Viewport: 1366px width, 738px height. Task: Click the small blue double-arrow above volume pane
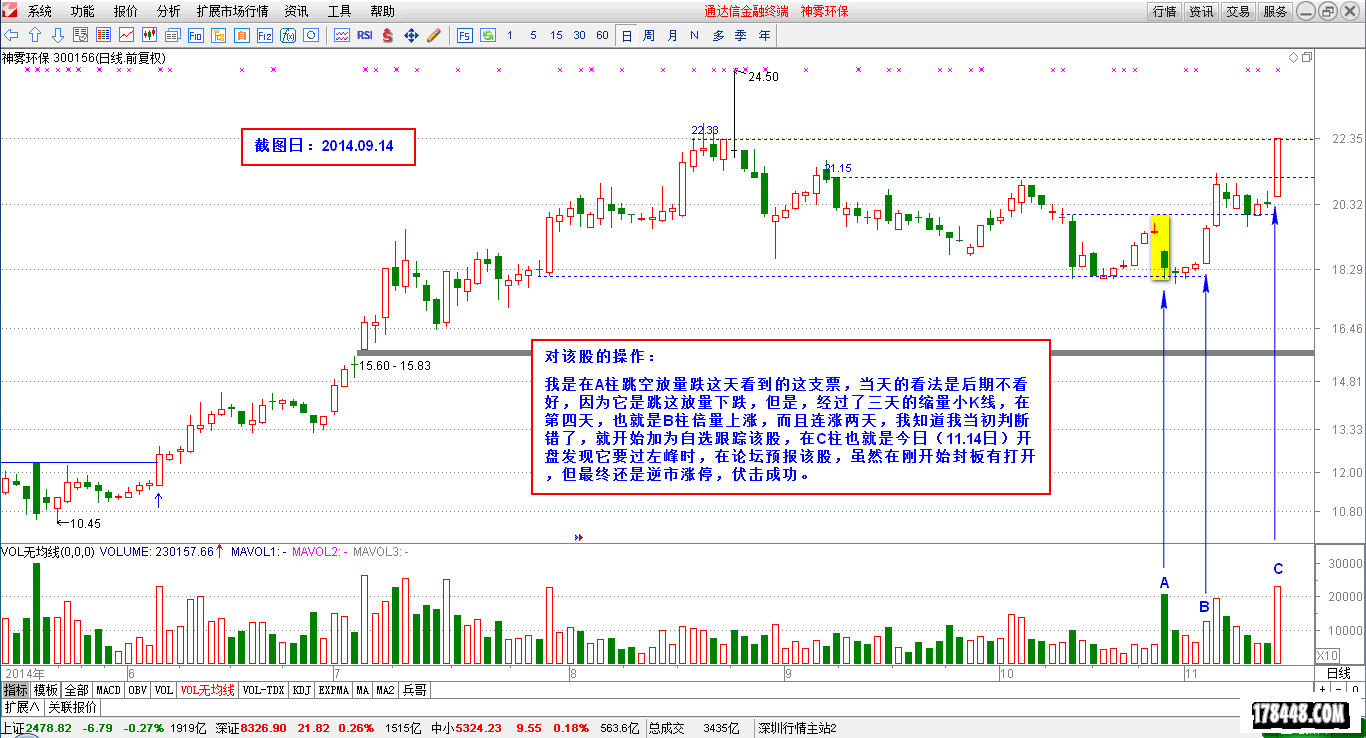coord(578,537)
